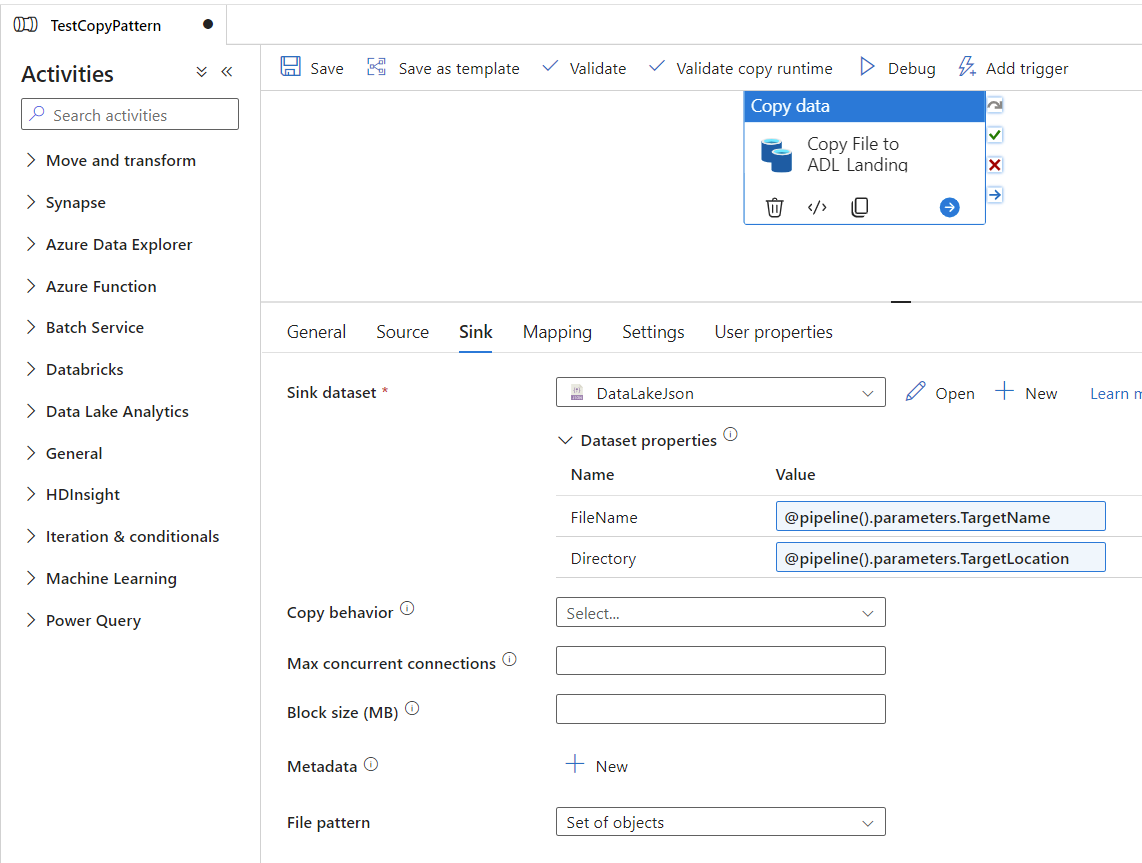Collapse the Activities pane with double chevron left
Screen dimensions: 1142x863
pos(227,71)
